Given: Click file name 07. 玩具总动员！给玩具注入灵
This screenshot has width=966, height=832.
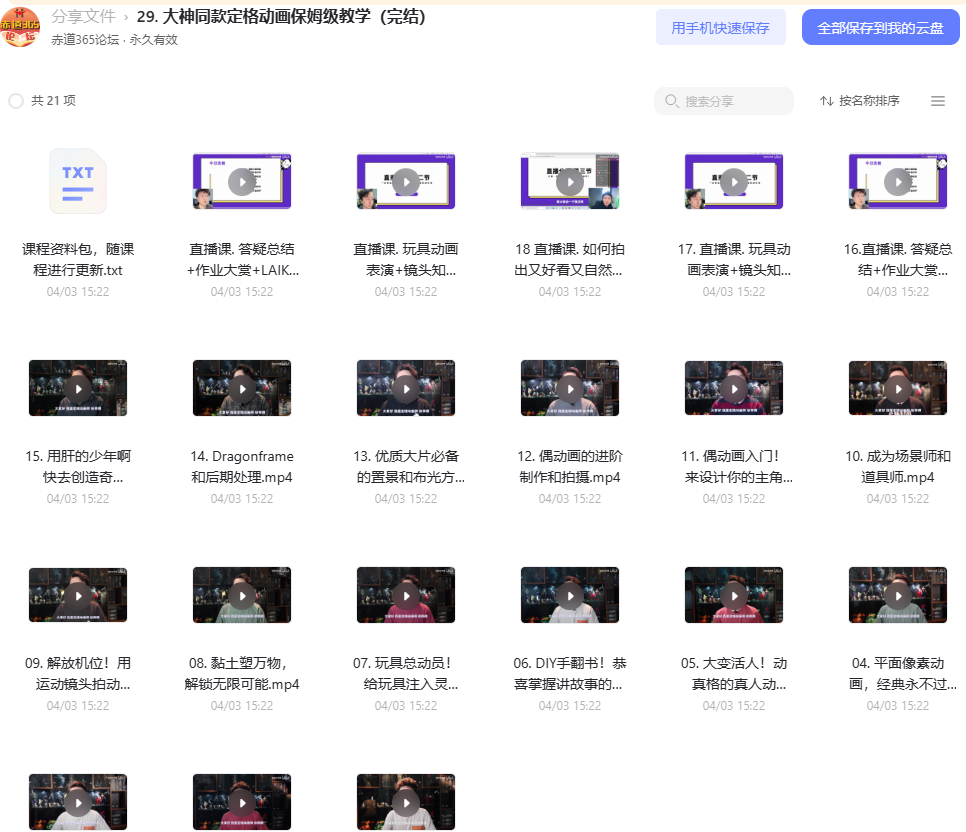Looking at the screenshot, I should coord(406,674).
